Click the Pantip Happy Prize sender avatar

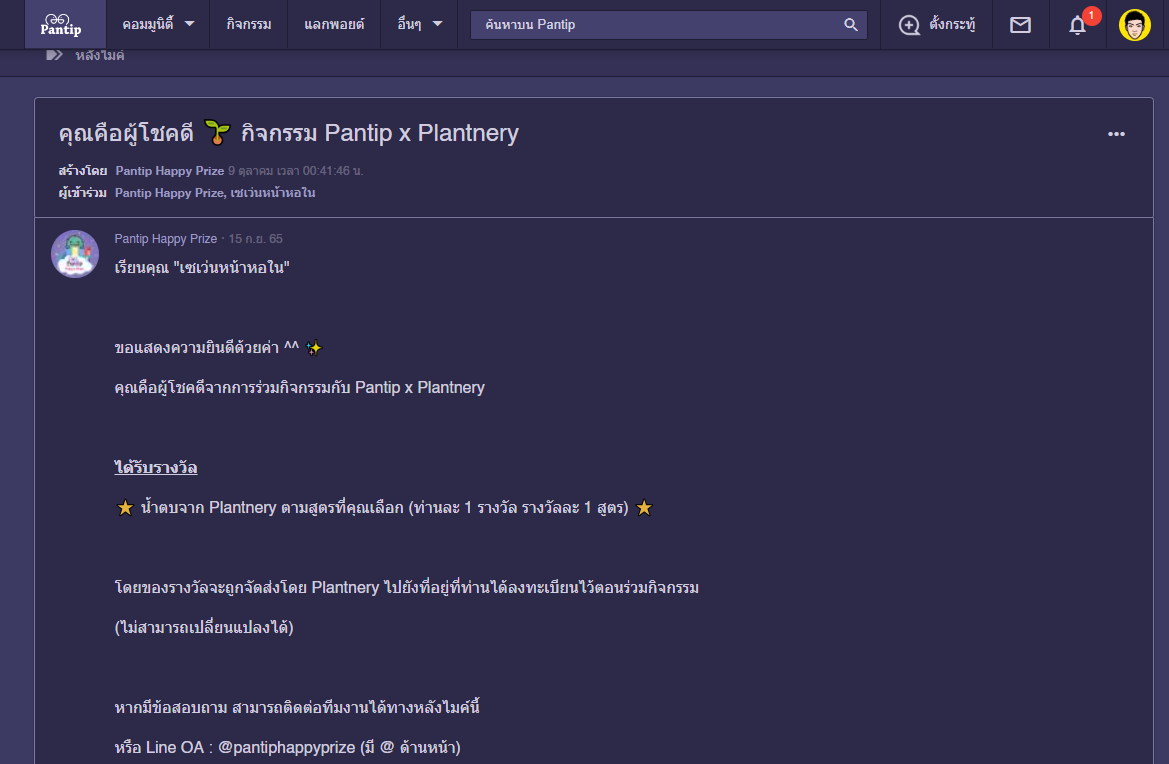click(75, 254)
